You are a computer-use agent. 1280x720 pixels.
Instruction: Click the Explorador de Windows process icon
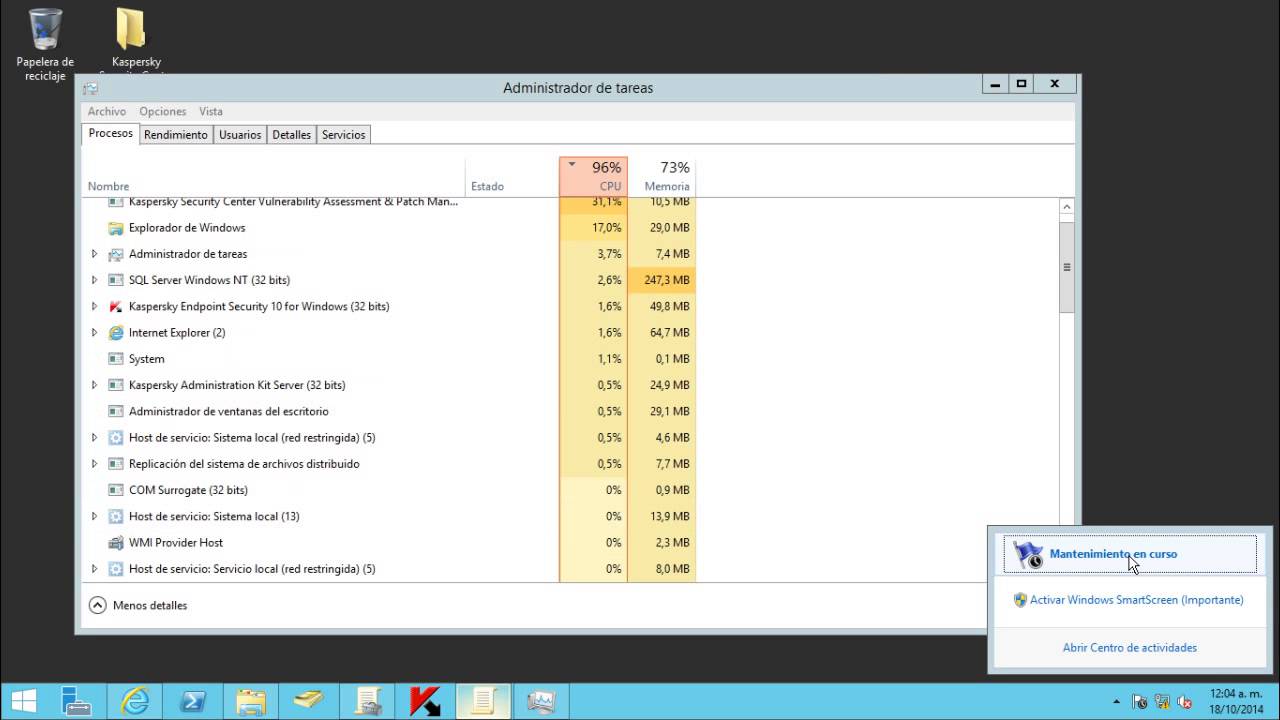point(116,228)
